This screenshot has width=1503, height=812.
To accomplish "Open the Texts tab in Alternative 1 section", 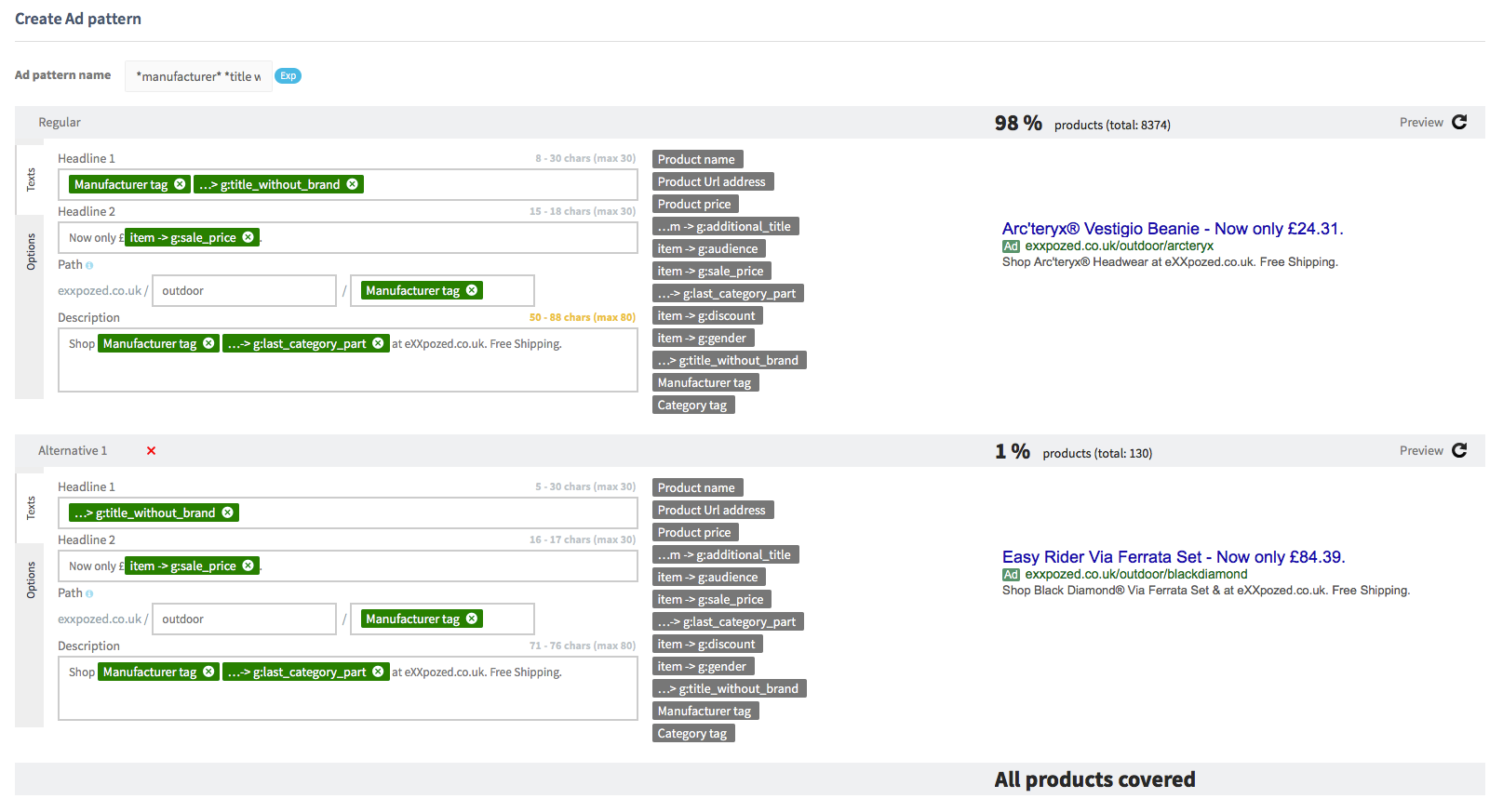I will coord(31,507).
